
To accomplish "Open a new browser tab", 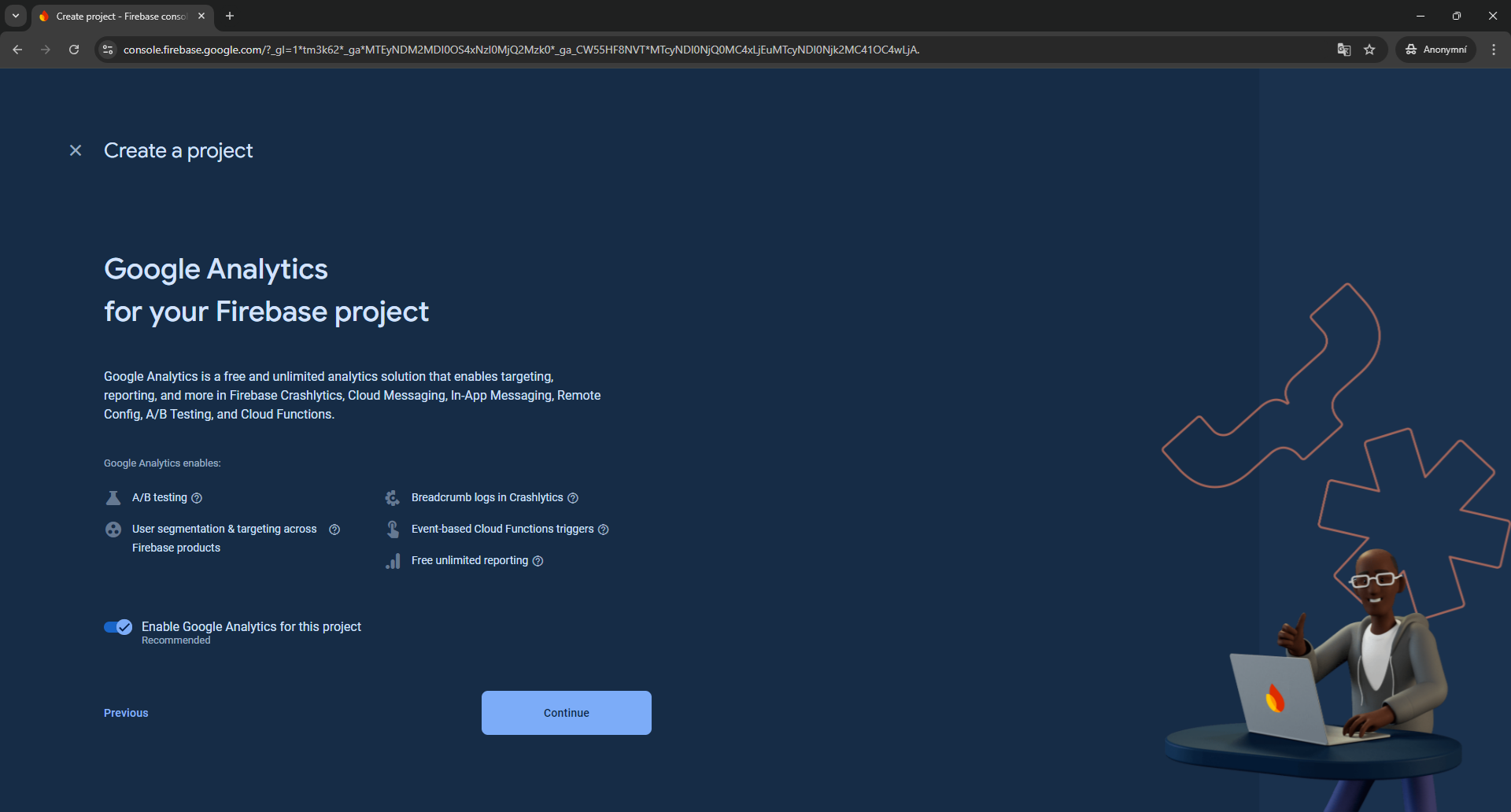I will [x=230, y=16].
